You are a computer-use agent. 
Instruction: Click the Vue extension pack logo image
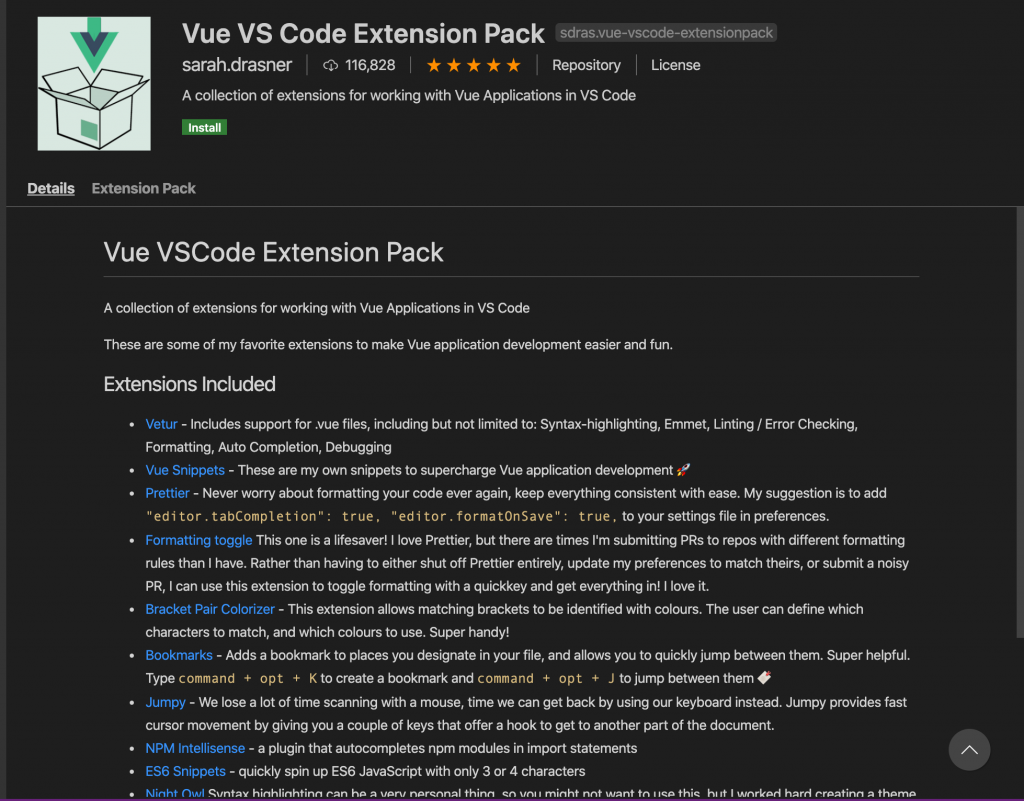[x=93, y=83]
